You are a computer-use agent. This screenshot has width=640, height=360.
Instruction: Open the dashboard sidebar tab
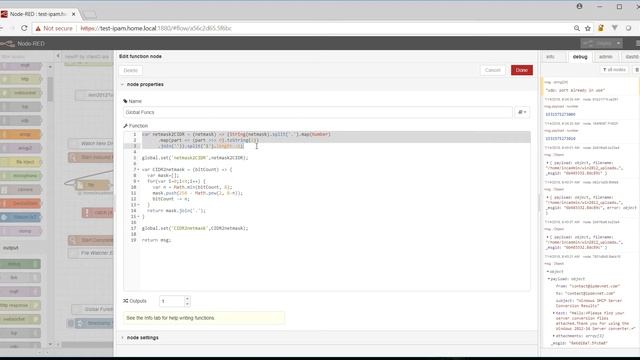(631, 57)
